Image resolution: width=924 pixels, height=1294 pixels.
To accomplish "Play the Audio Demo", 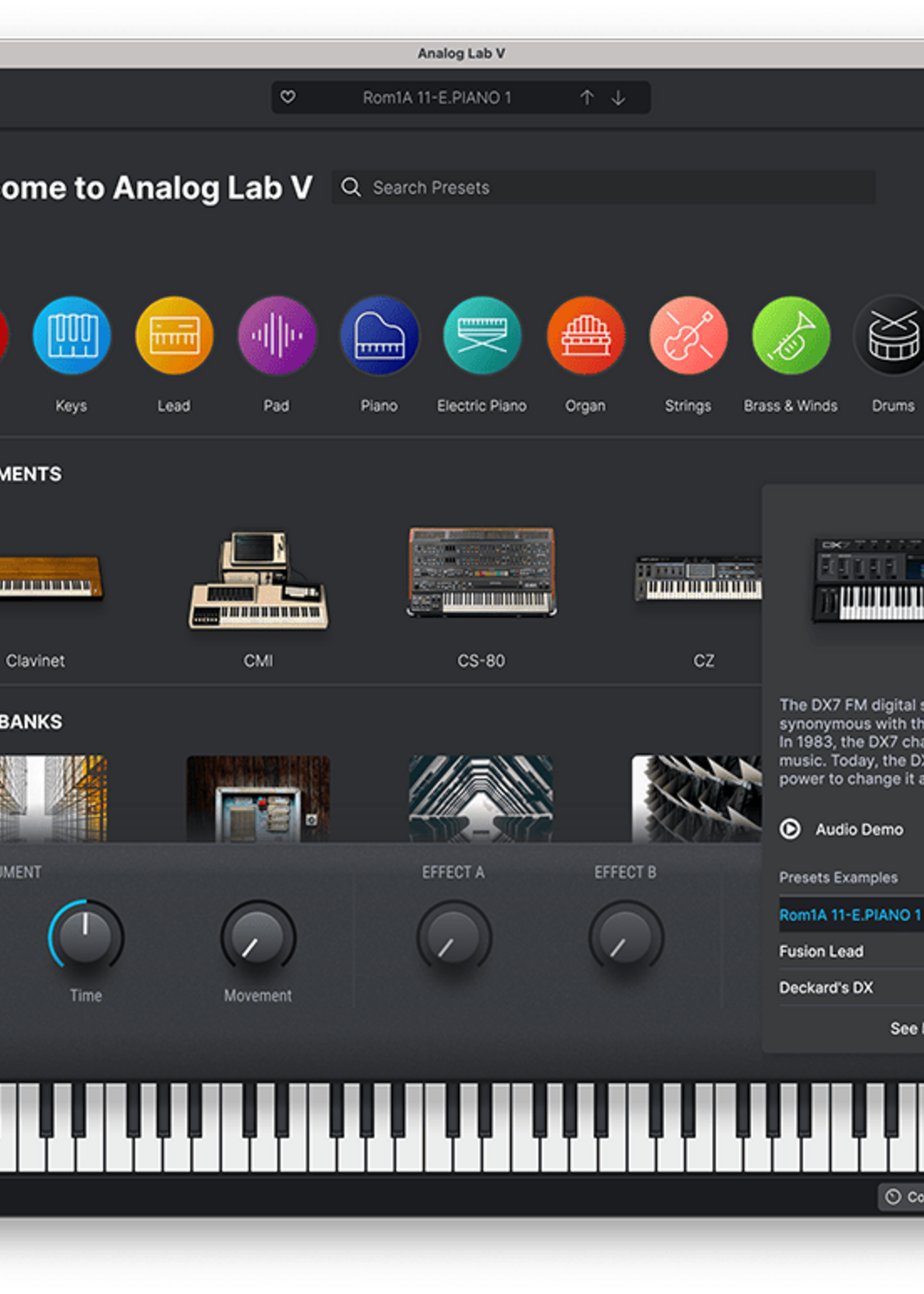I will (790, 829).
